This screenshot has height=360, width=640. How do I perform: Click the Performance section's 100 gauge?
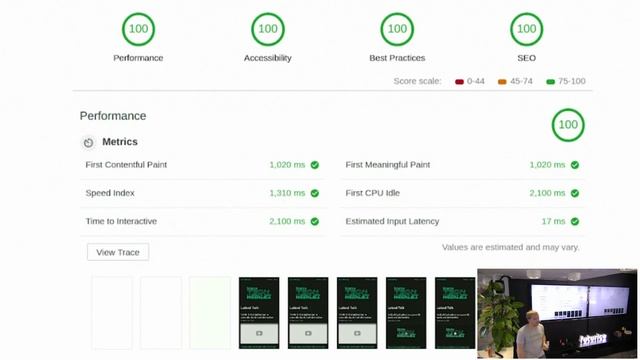568,125
